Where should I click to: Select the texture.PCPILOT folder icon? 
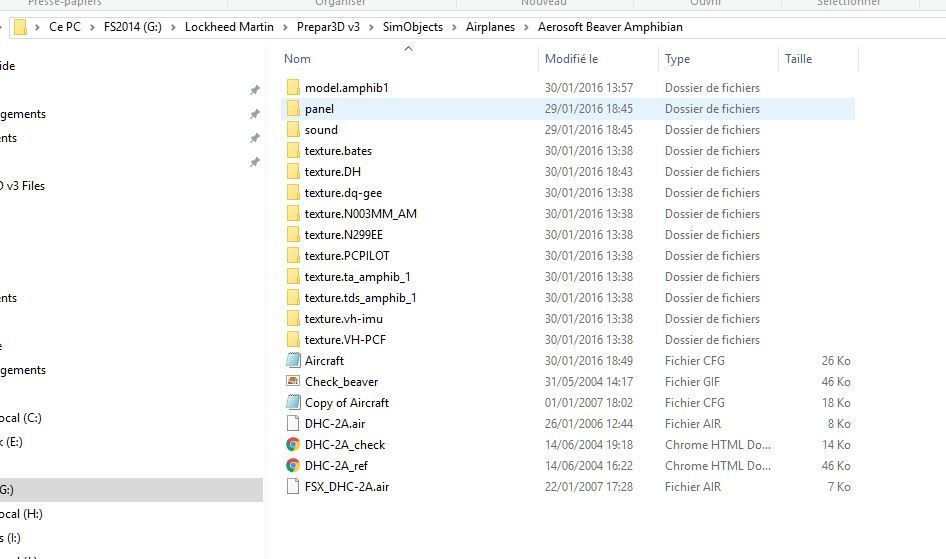[x=293, y=256]
